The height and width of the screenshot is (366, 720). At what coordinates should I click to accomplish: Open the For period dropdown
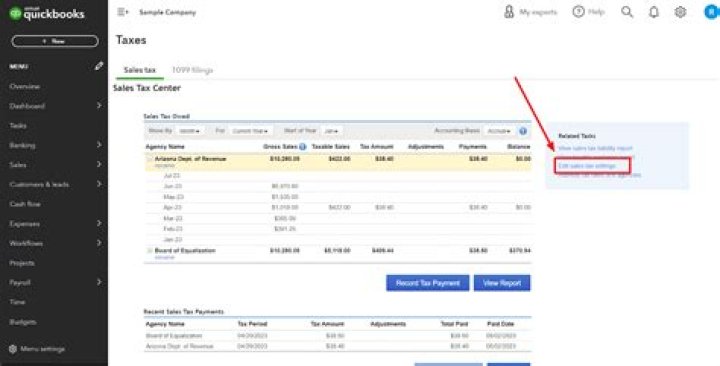tap(250, 131)
